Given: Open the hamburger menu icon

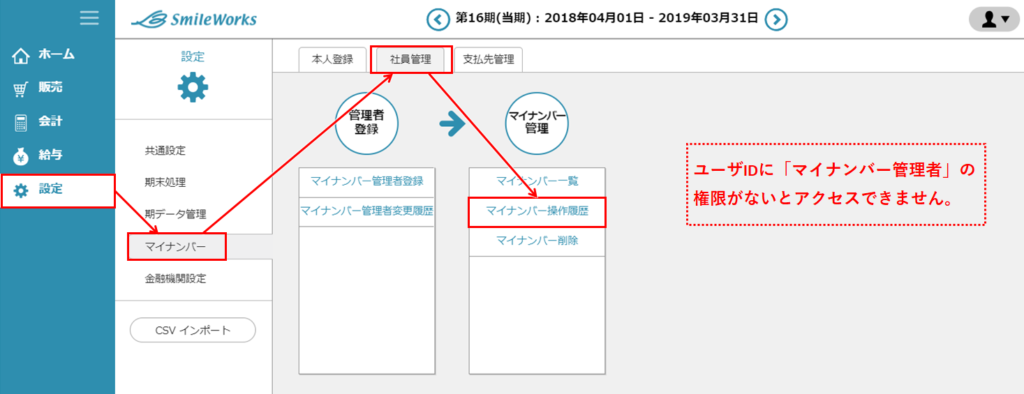Looking at the screenshot, I should click(89, 18).
